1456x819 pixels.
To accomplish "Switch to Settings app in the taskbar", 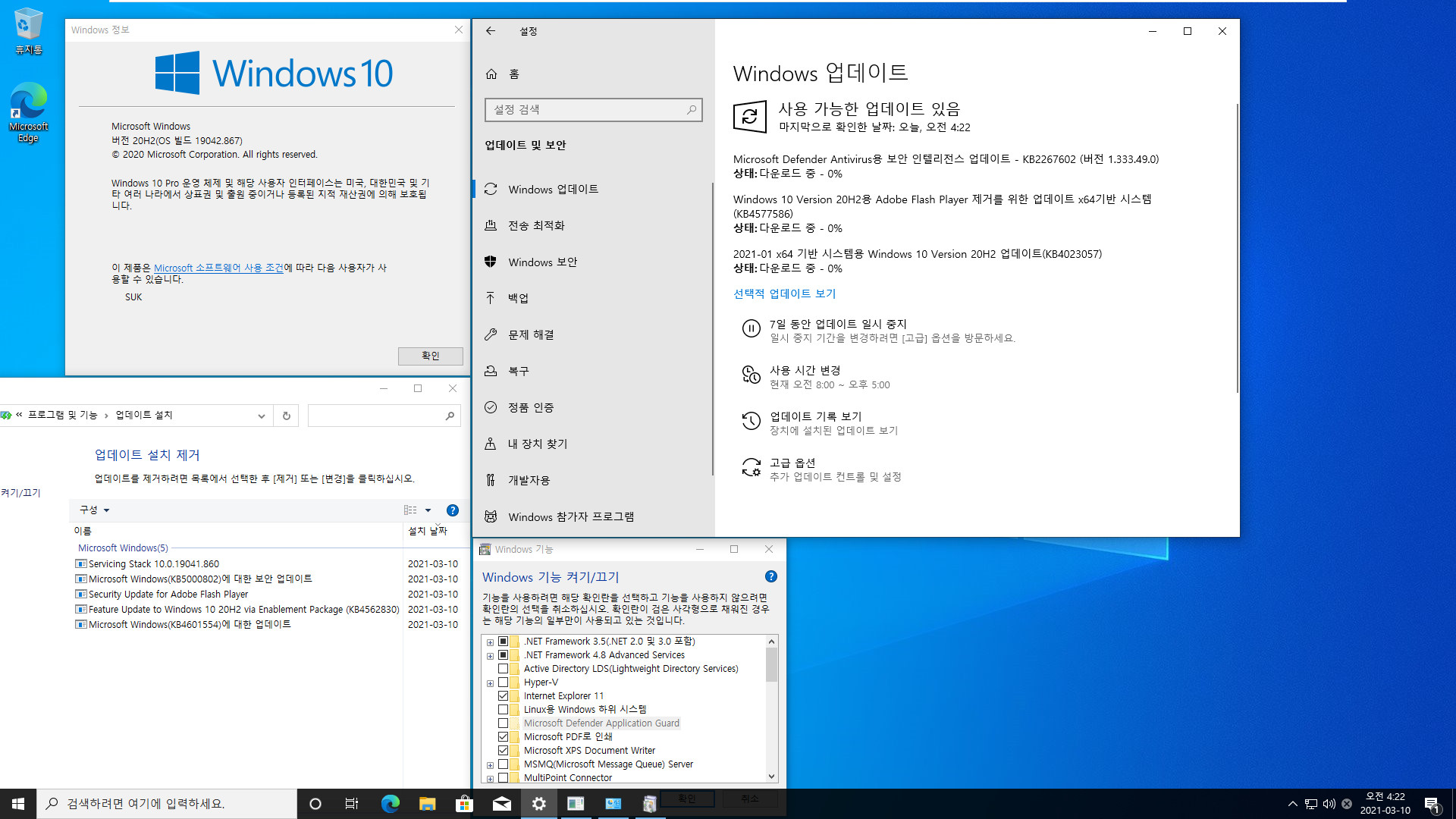I will (538, 804).
